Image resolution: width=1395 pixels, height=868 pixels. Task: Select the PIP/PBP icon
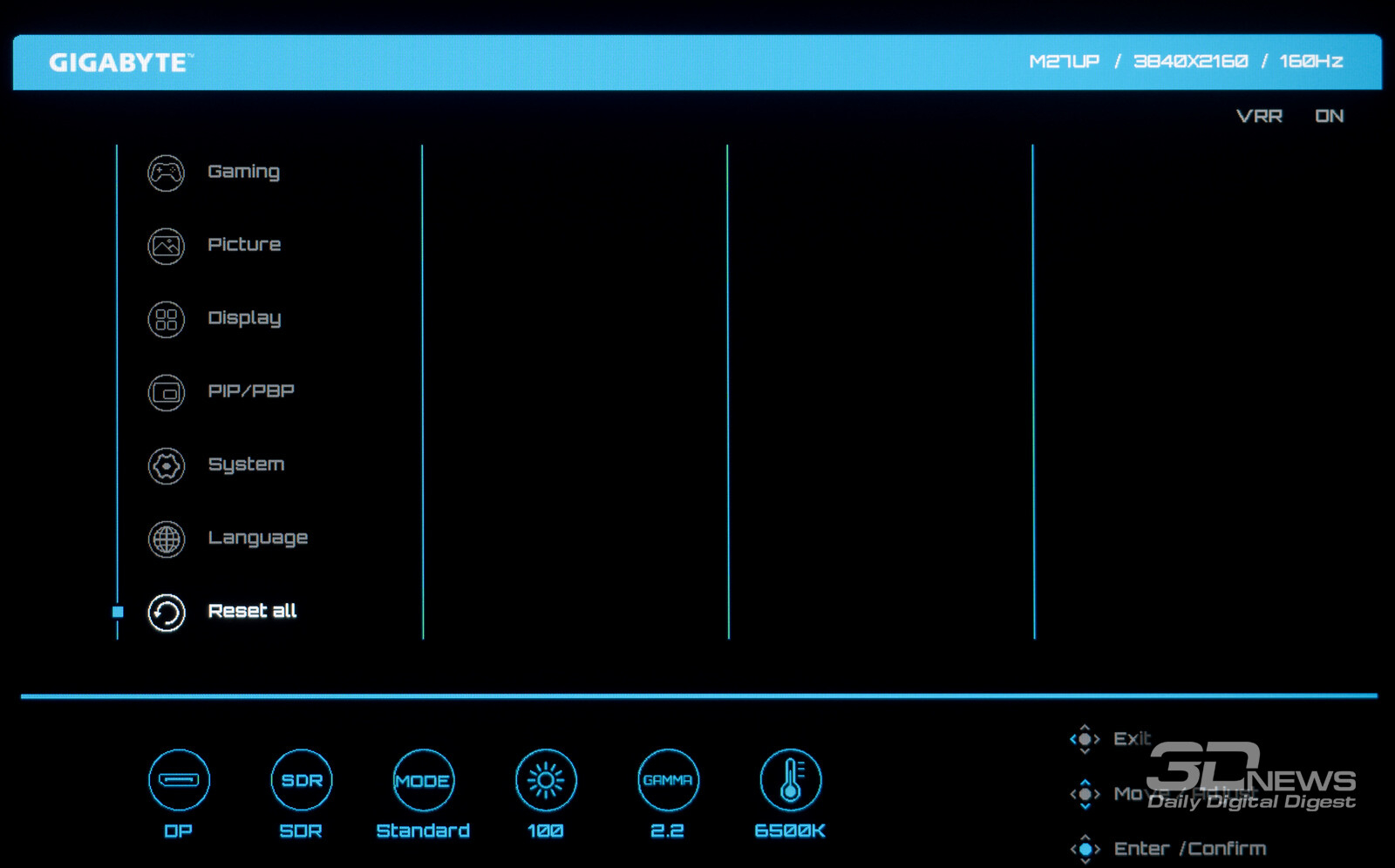[166, 392]
